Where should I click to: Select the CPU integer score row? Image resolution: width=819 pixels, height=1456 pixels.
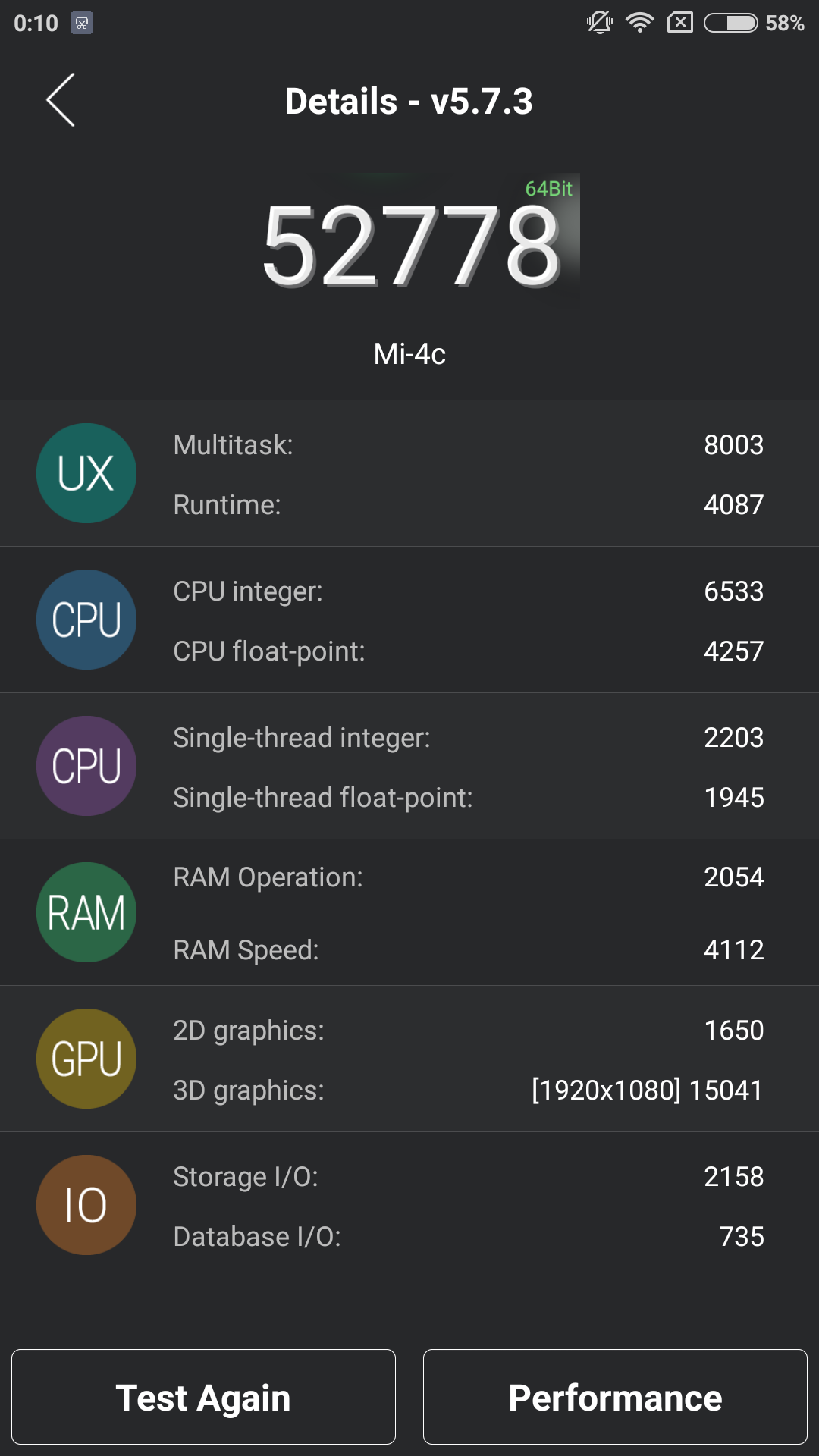[x=468, y=591]
